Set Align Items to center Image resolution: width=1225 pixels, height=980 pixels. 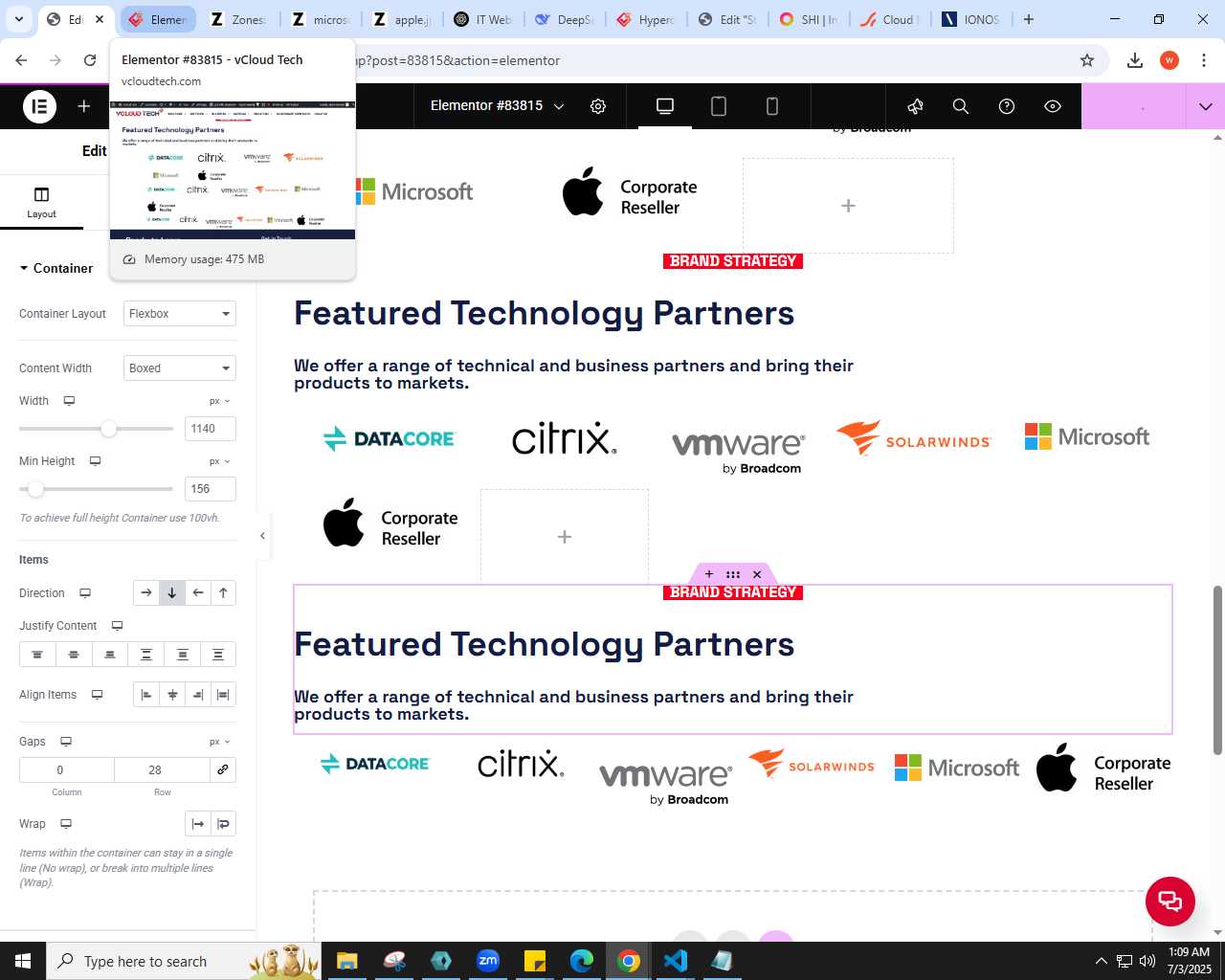172,695
